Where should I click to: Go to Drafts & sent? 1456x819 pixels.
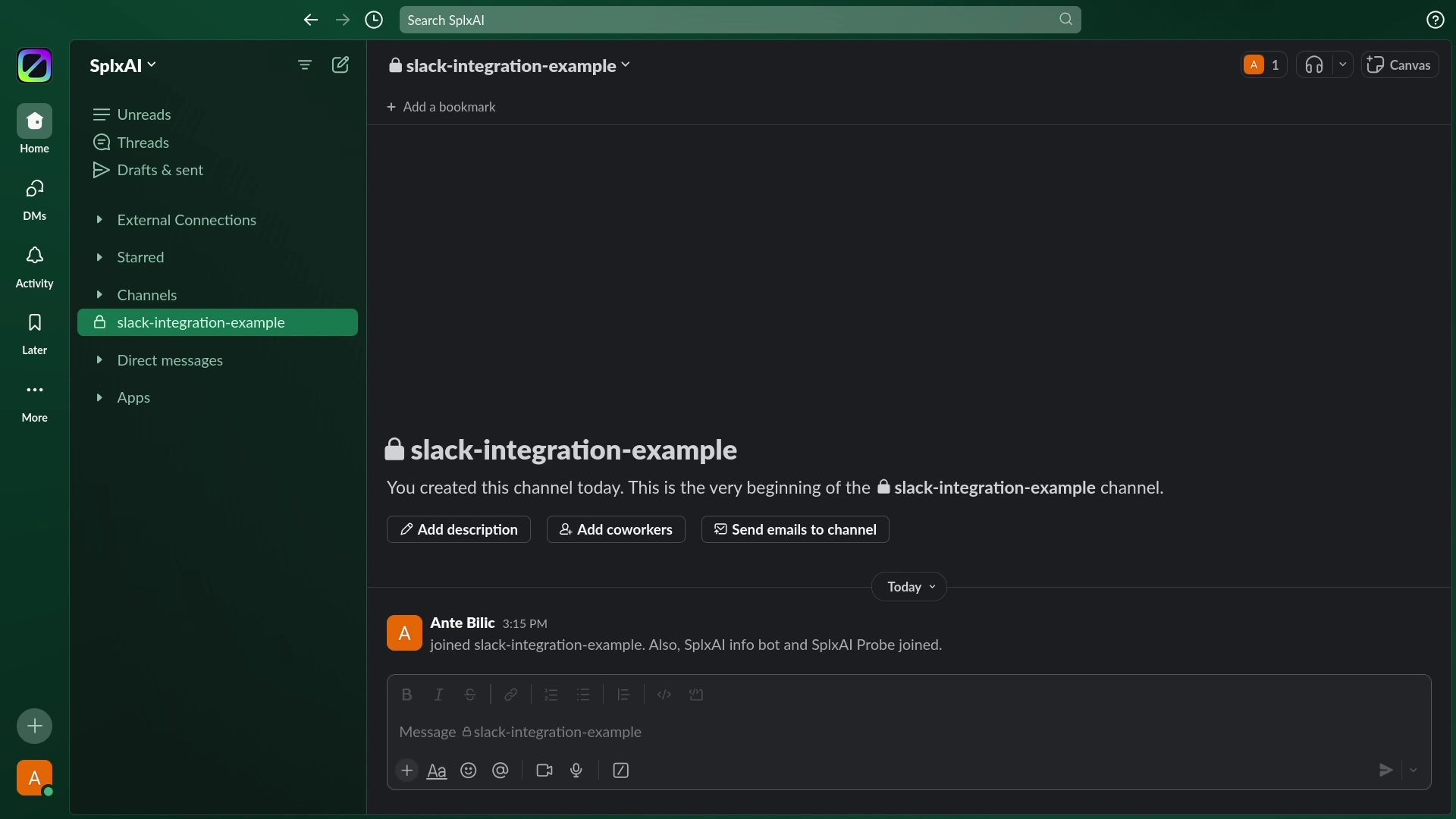click(x=160, y=170)
